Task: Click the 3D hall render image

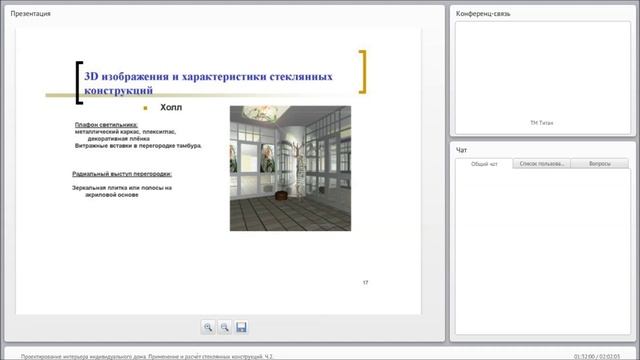Action: 290,168
